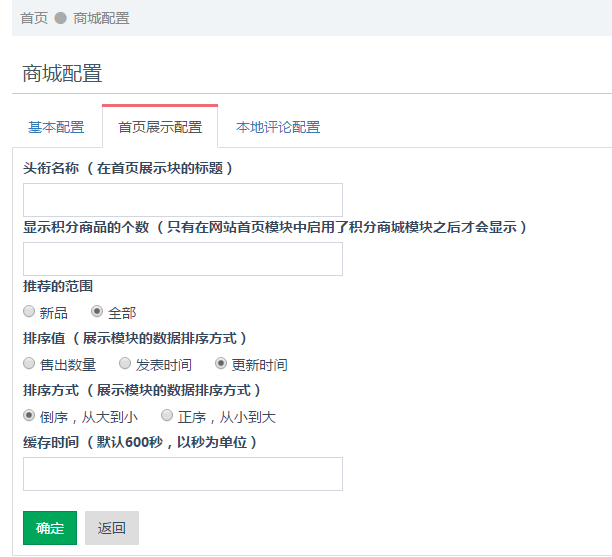Screen dimensions: 612x557
Task: Switch to the 基本配置 tab
Action: coord(56,127)
